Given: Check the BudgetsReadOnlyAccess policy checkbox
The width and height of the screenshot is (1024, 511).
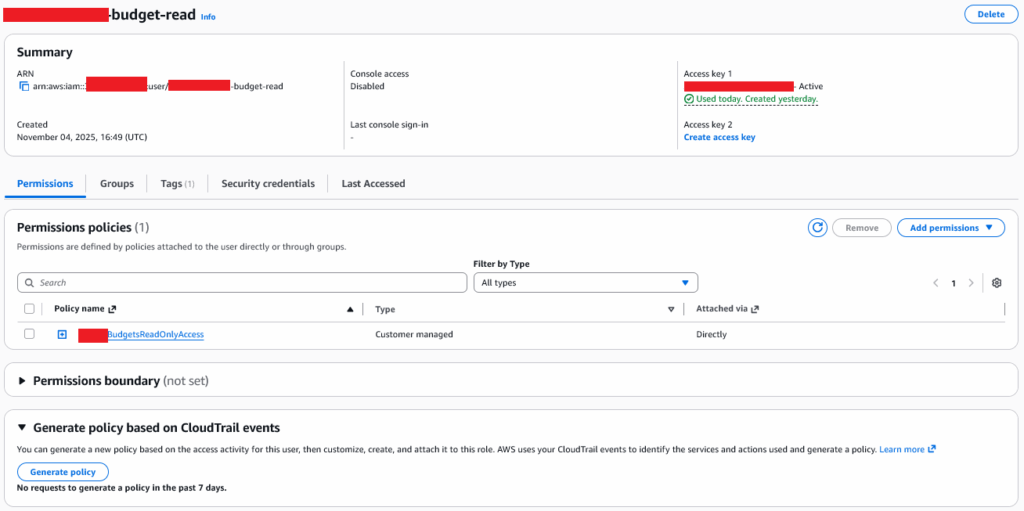Looking at the screenshot, I should [29, 334].
